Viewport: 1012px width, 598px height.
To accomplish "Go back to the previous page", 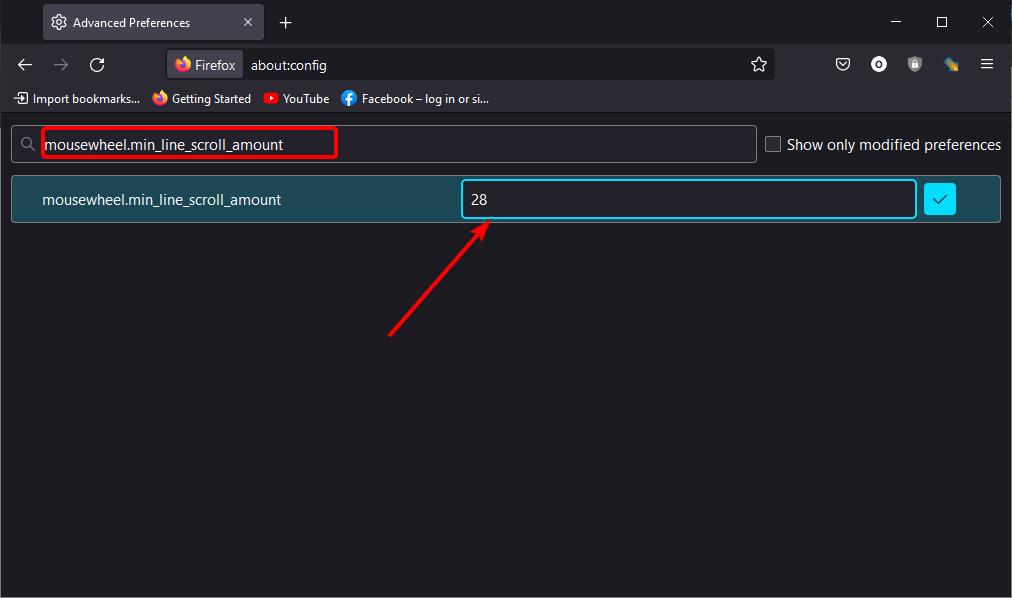I will [25, 65].
